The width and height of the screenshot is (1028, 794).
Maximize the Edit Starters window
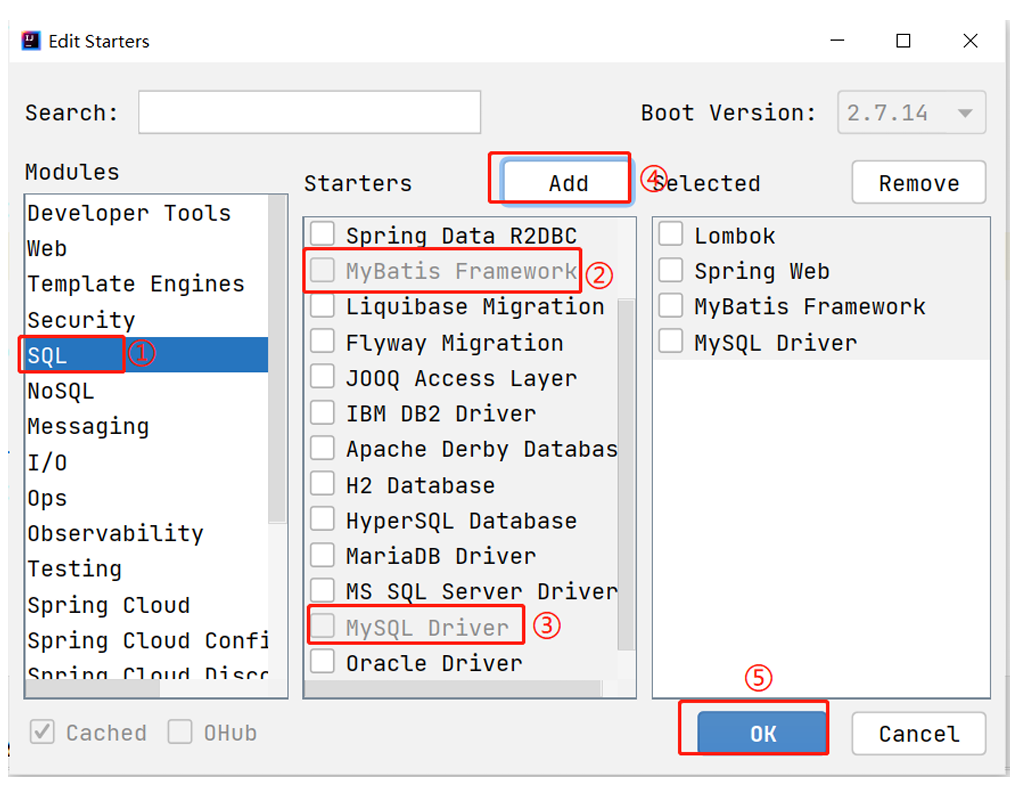(903, 41)
